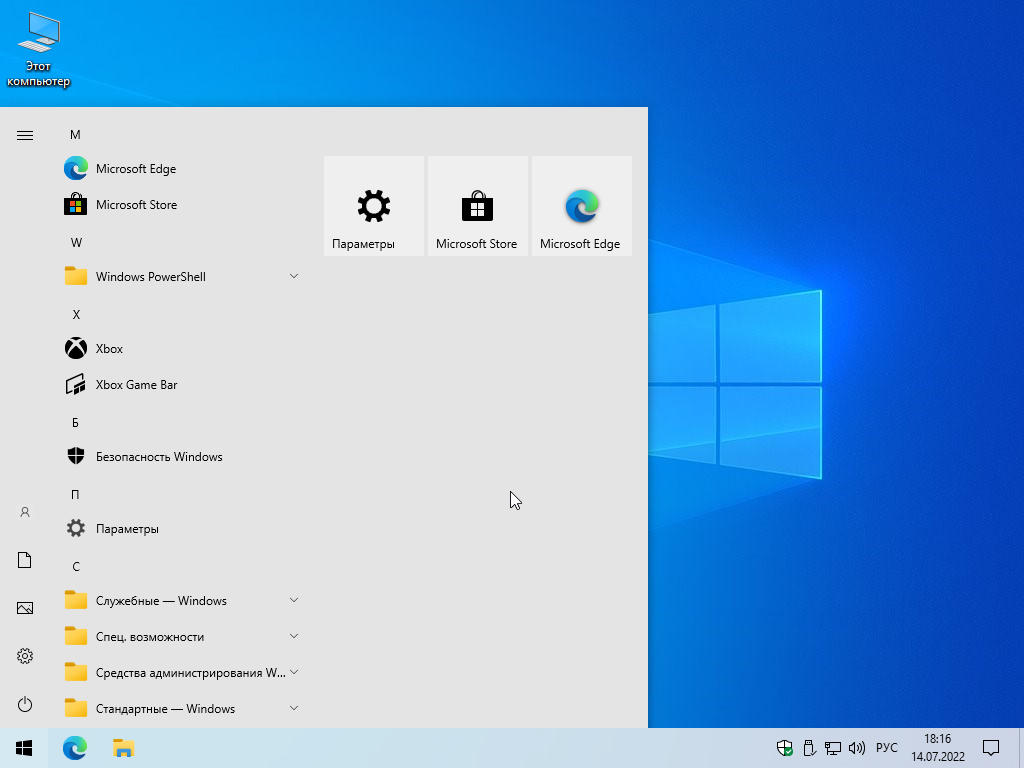Open Settings gear in Start sidebar
The width and height of the screenshot is (1024, 768).
pos(25,656)
